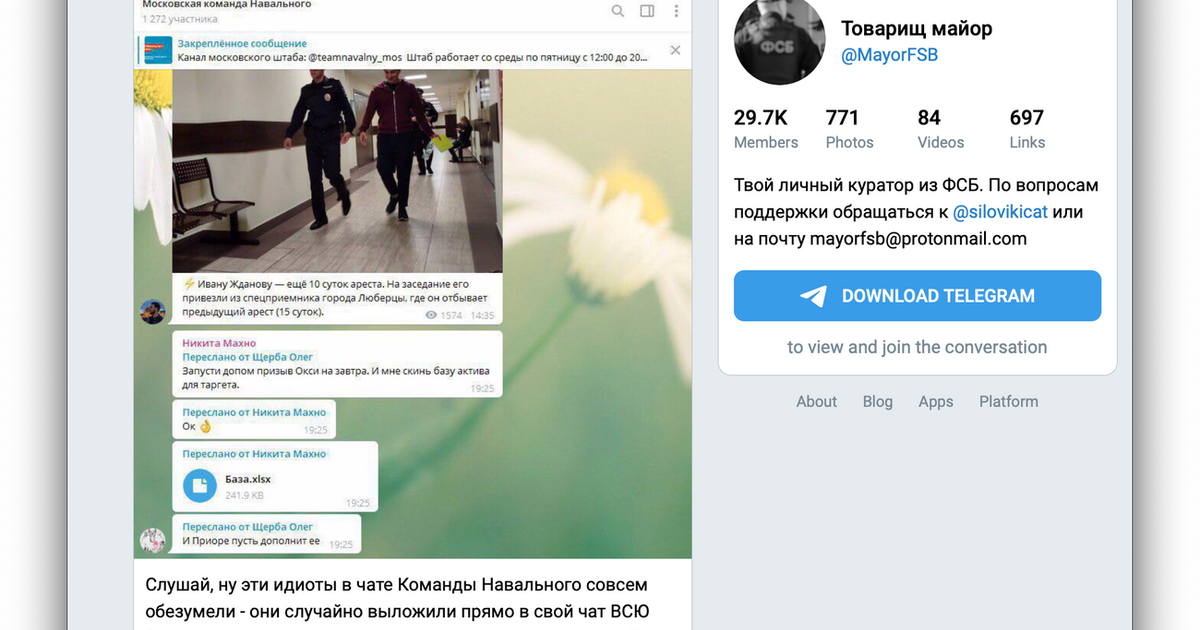
Task: Click the Товарищ майор channel name
Action: [x=917, y=29]
